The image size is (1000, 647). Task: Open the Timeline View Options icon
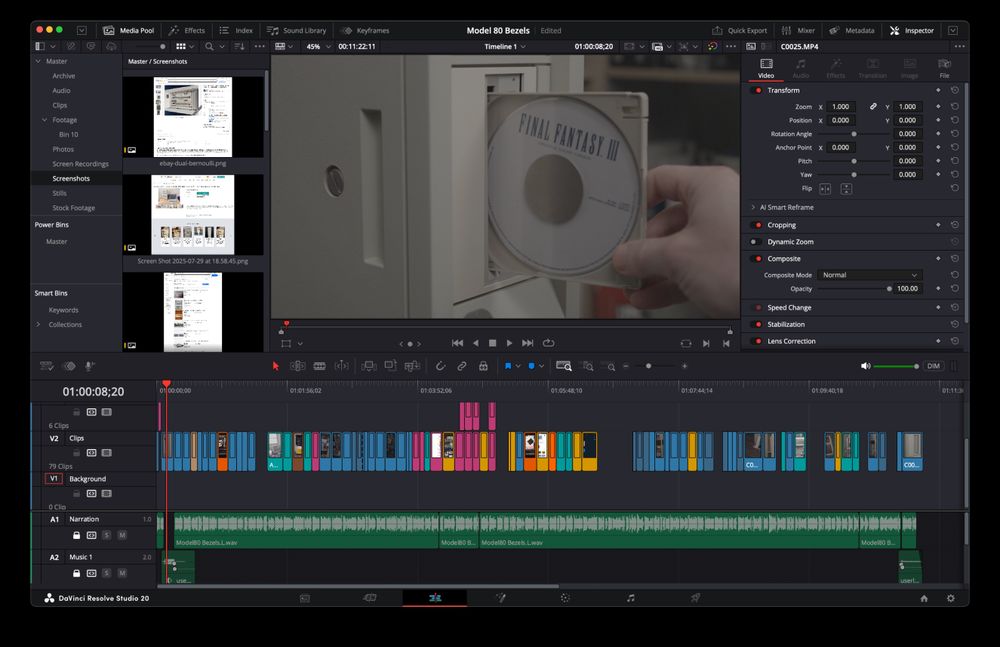(x=47, y=366)
